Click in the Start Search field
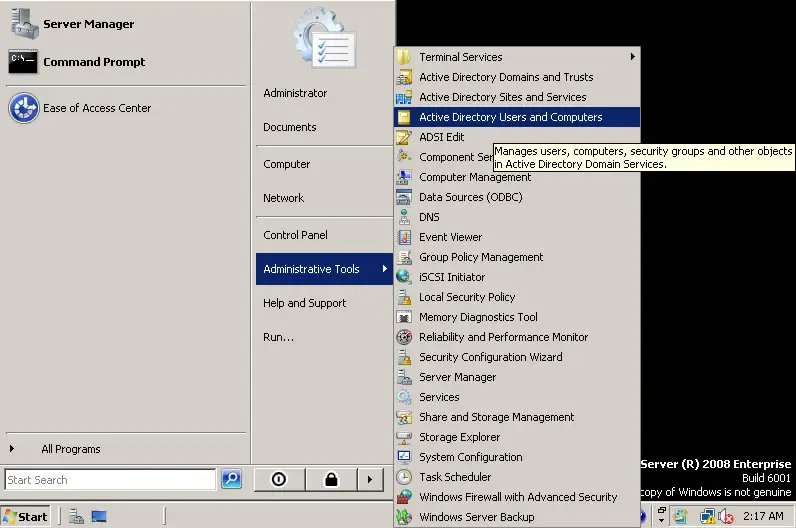The width and height of the screenshot is (796, 528). [110, 480]
